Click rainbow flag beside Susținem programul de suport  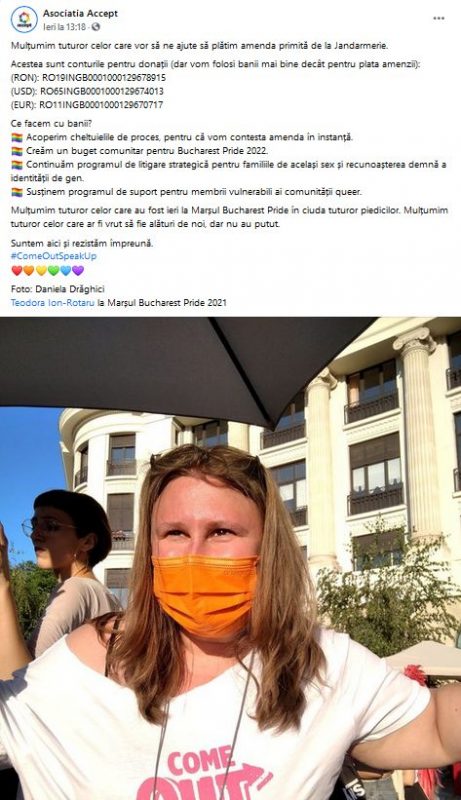17,192
